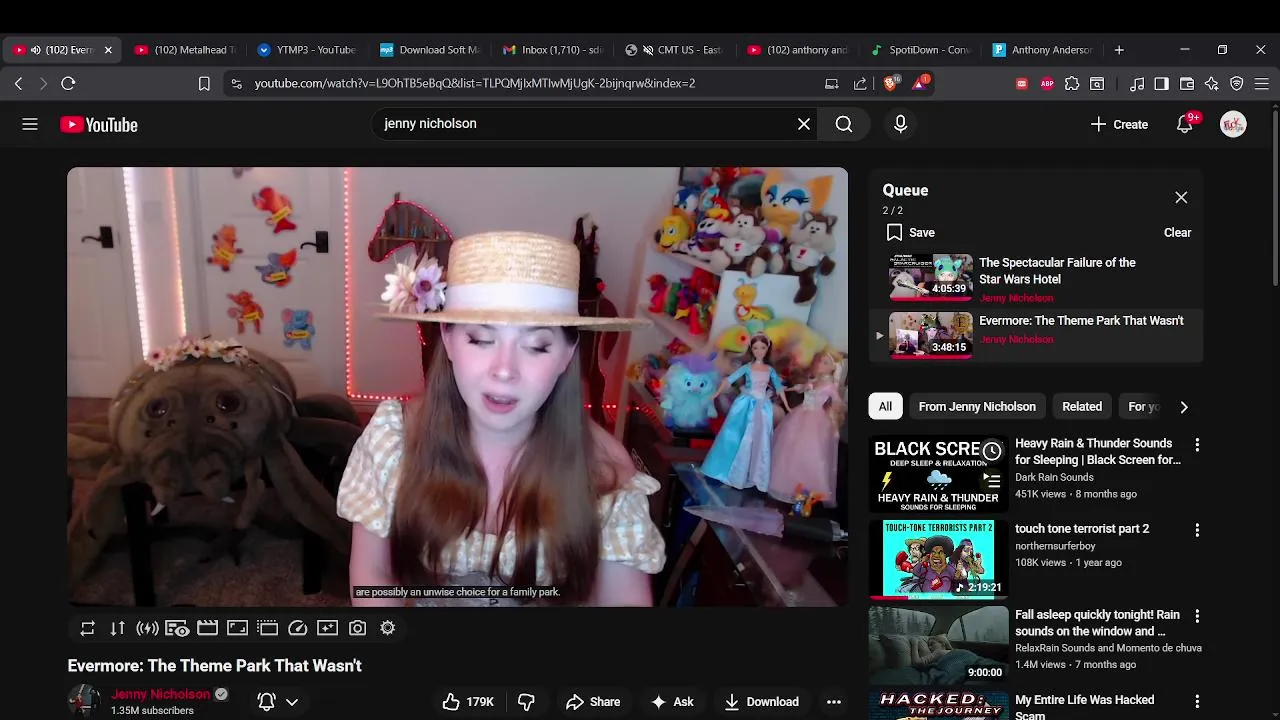Open Brave Rewards triangle icon

(x=920, y=83)
